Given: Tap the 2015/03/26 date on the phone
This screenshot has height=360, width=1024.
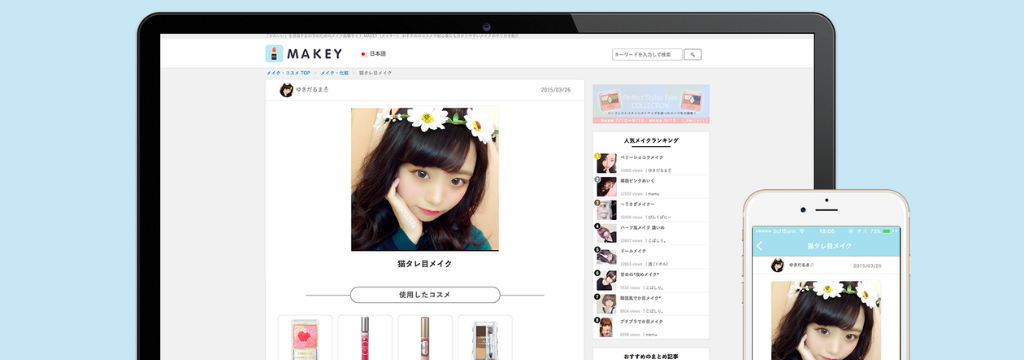Looking at the screenshot, I should click(867, 266).
